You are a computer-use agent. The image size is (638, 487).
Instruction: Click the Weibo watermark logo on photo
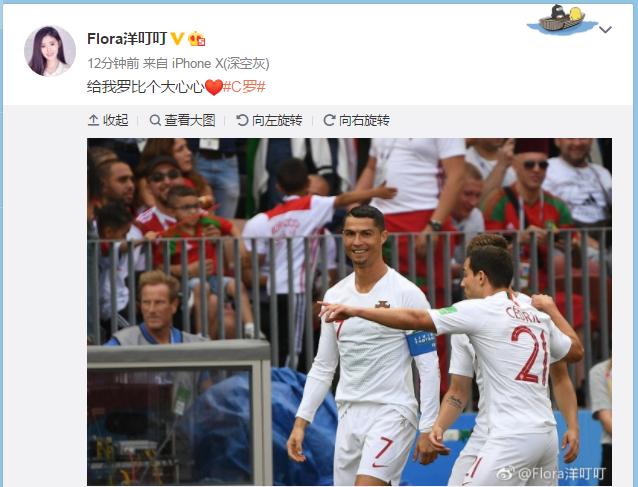[x=506, y=474]
